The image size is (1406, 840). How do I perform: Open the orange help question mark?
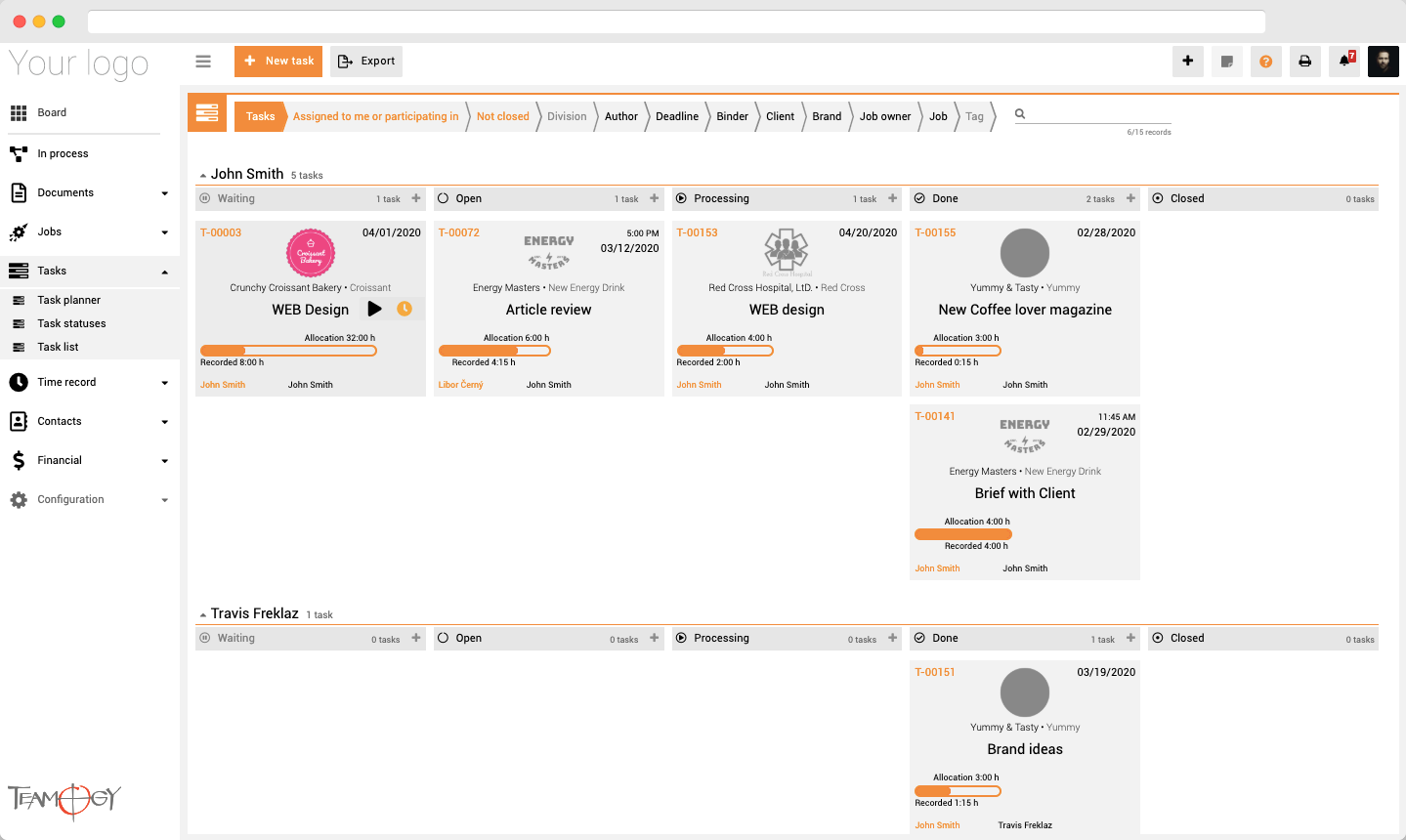coord(1266,61)
